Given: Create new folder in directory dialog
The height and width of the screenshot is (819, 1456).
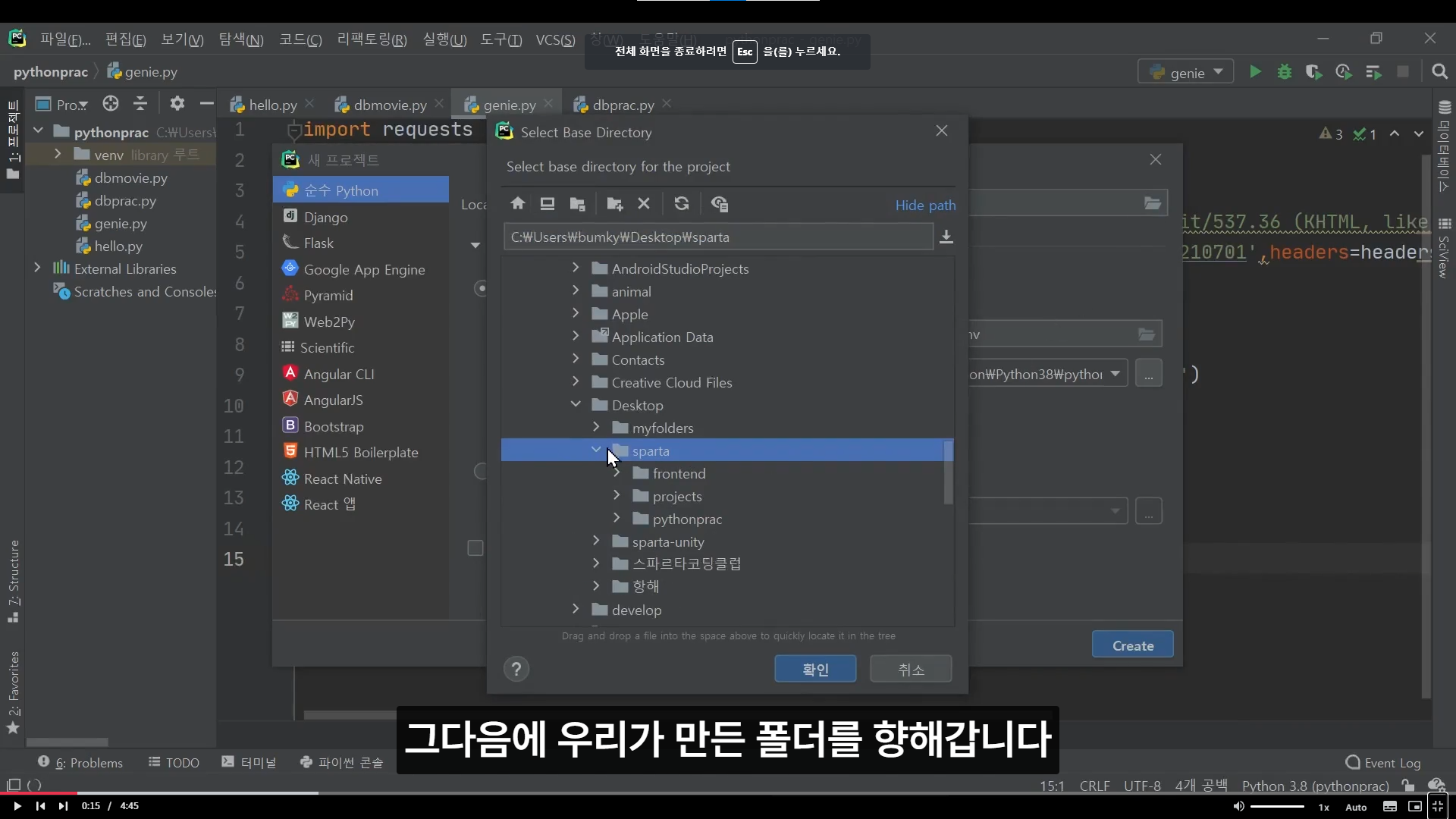Looking at the screenshot, I should tap(614, 204).
